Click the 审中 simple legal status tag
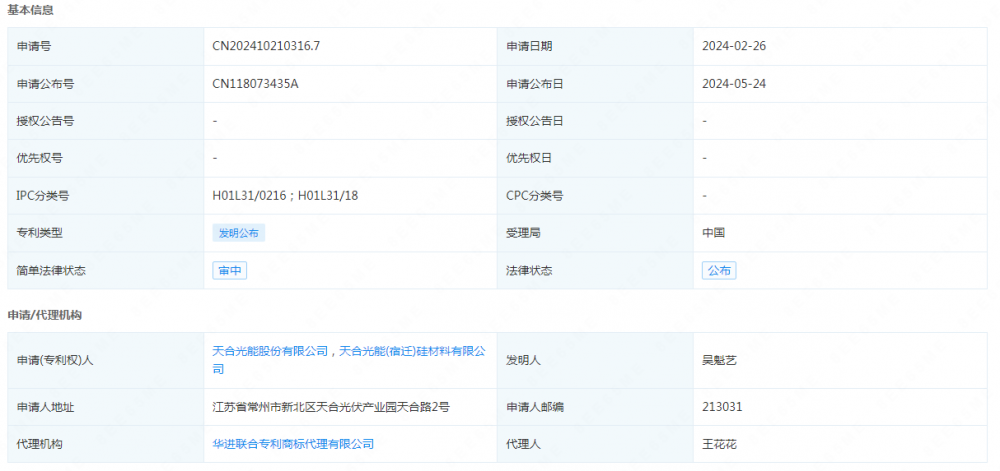 pos(230,271)
